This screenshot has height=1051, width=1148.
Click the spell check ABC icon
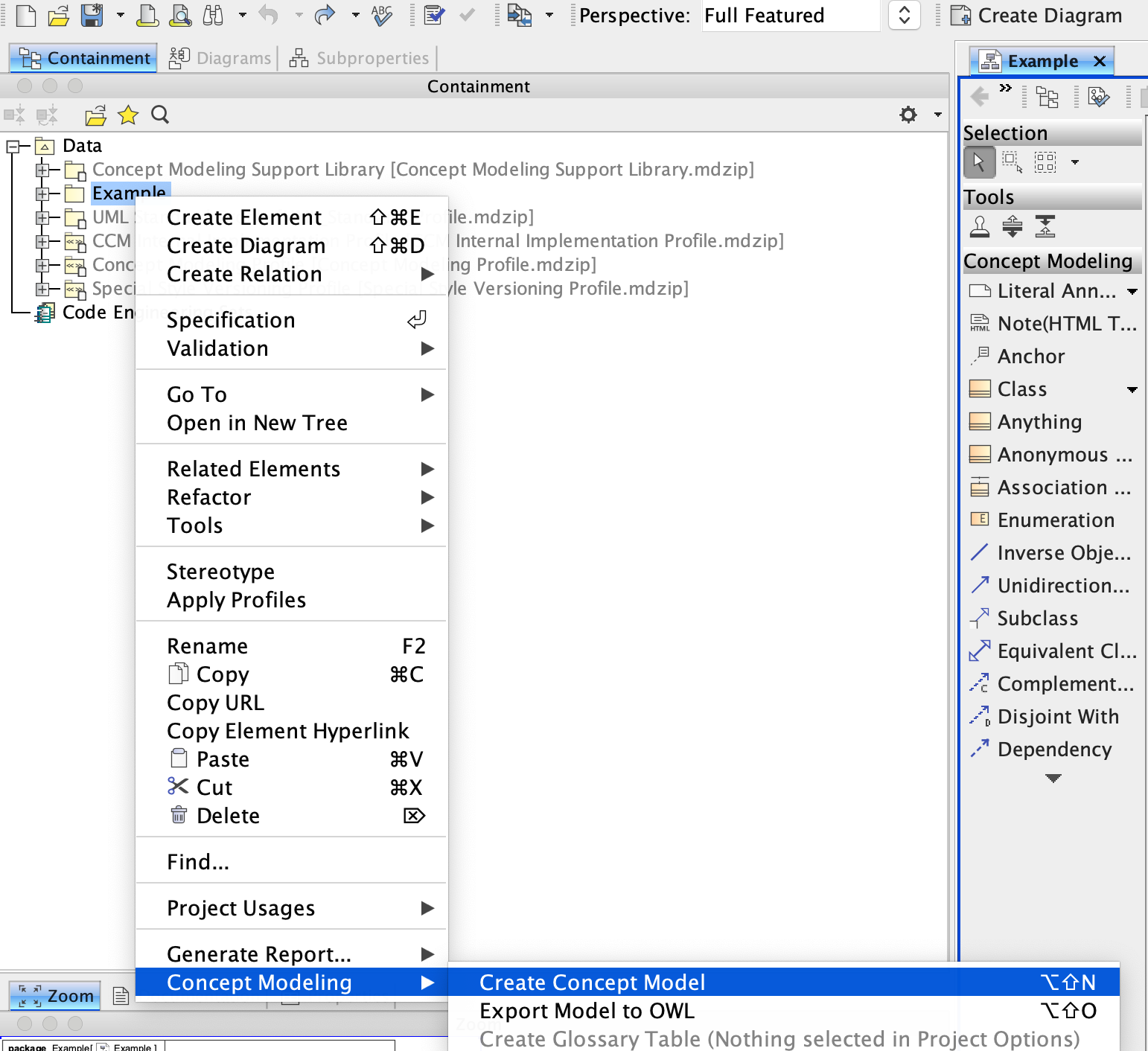pyautogui.click(x=381, y=15)
